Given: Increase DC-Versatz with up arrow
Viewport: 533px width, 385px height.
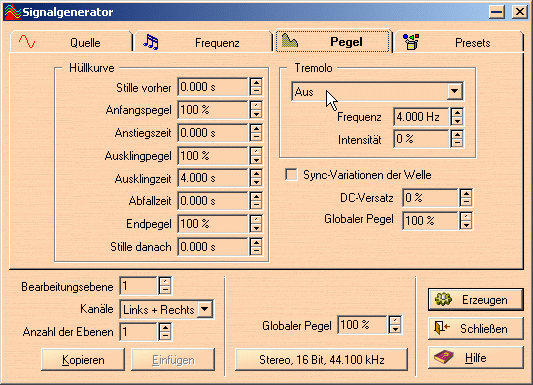Looking at the screenshot, I should pos(466,194).
